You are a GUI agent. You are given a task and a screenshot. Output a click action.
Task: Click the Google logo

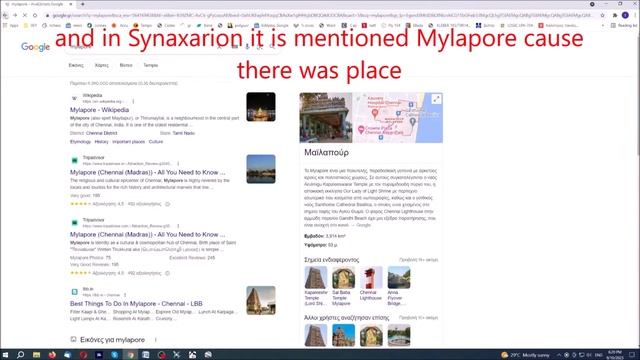36,47
